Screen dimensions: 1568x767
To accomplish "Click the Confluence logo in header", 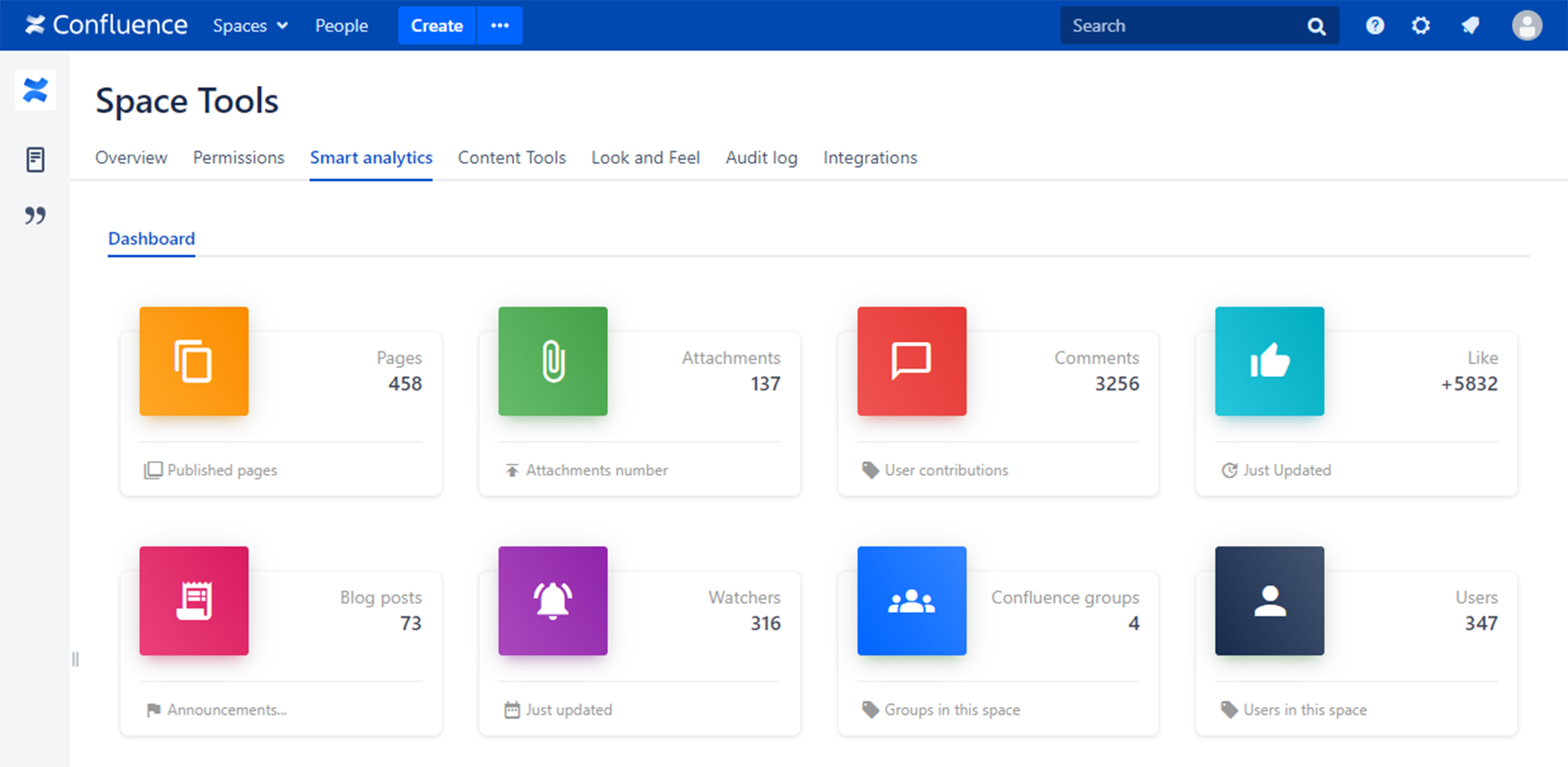I will pos(107,25).
